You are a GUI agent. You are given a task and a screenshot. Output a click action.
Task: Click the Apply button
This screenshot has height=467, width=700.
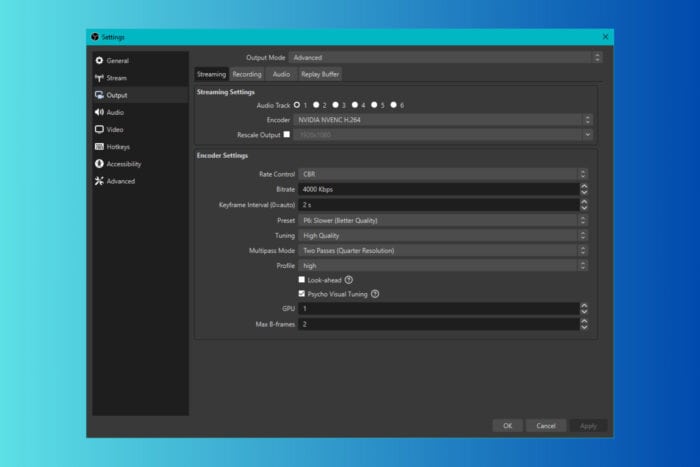(588, 426)
